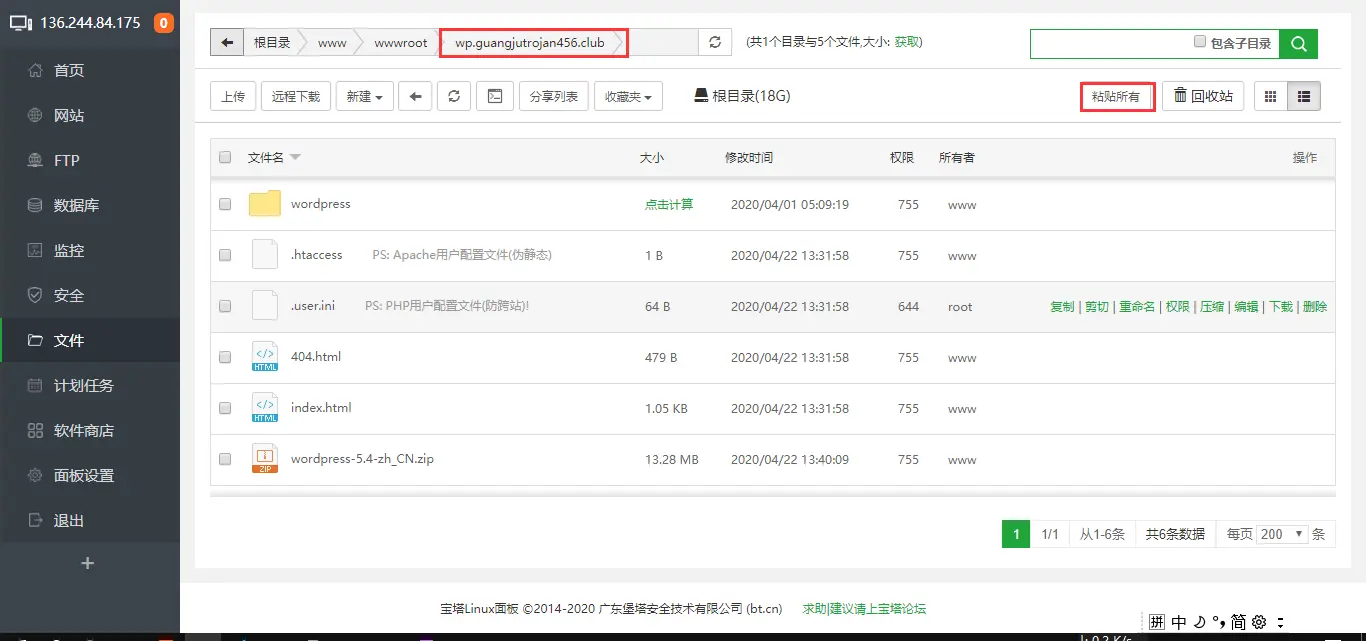Click the IME settings gear in tray
The image size is (1366, 641).
point(1259,621)
